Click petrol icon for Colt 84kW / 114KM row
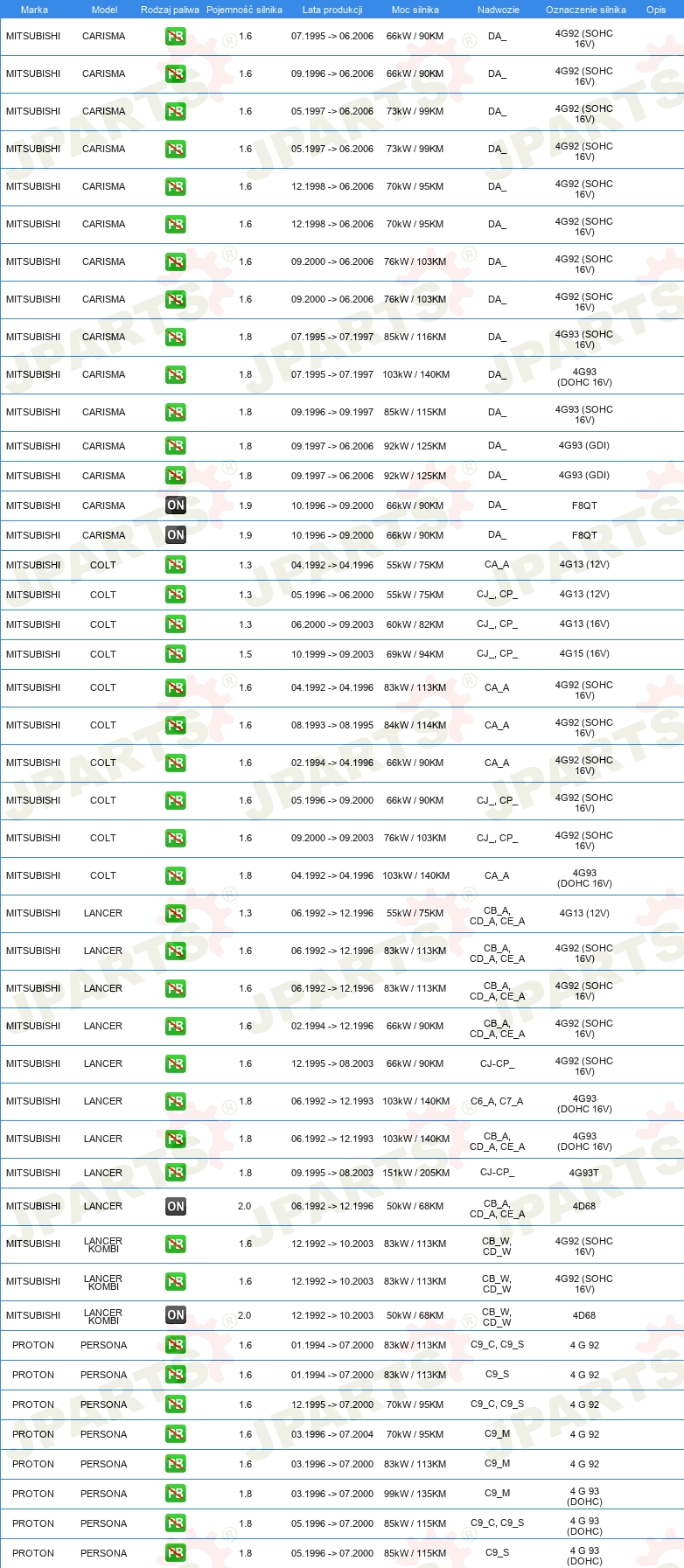684x1568 pixels. coord(176,726)
